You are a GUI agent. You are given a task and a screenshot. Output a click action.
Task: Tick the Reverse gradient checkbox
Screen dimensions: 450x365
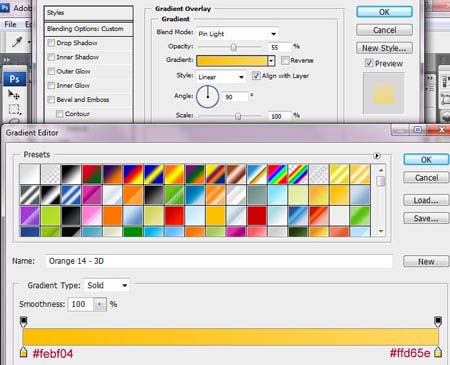[x=285, y=60]
